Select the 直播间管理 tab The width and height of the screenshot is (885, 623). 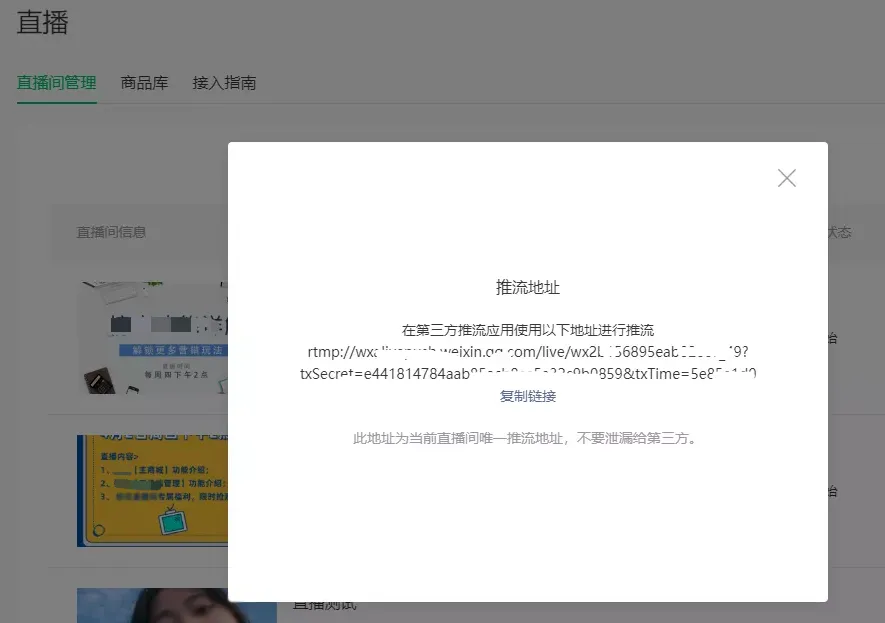pyautogui.click(x=56, y=83)
